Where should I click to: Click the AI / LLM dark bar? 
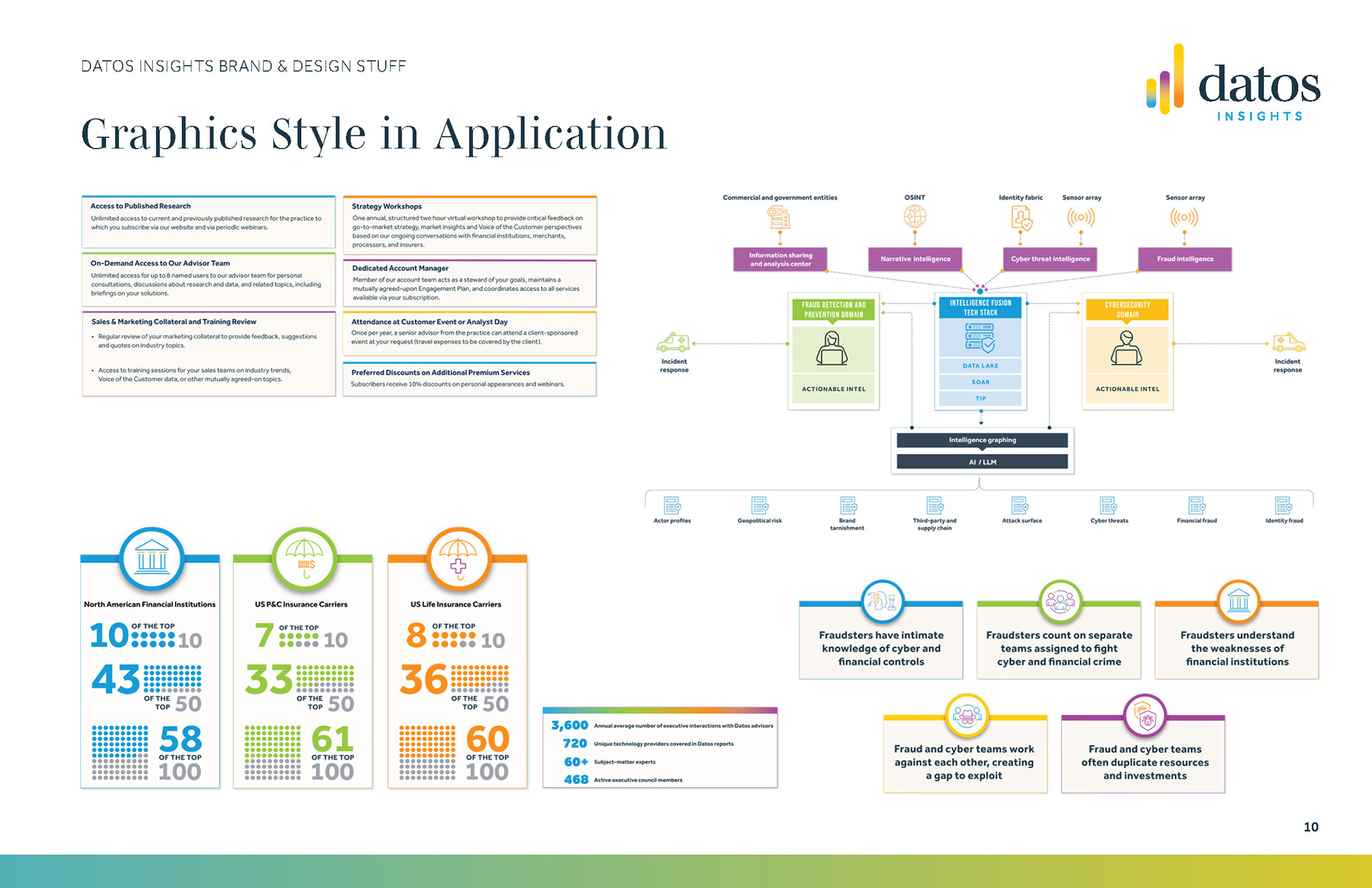coord(982,462)
